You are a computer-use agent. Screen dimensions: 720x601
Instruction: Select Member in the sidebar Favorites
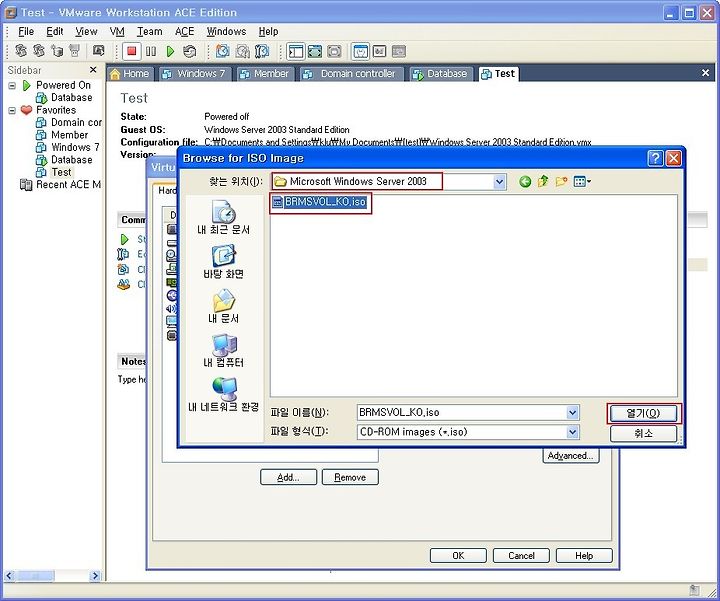pos(62,135)
